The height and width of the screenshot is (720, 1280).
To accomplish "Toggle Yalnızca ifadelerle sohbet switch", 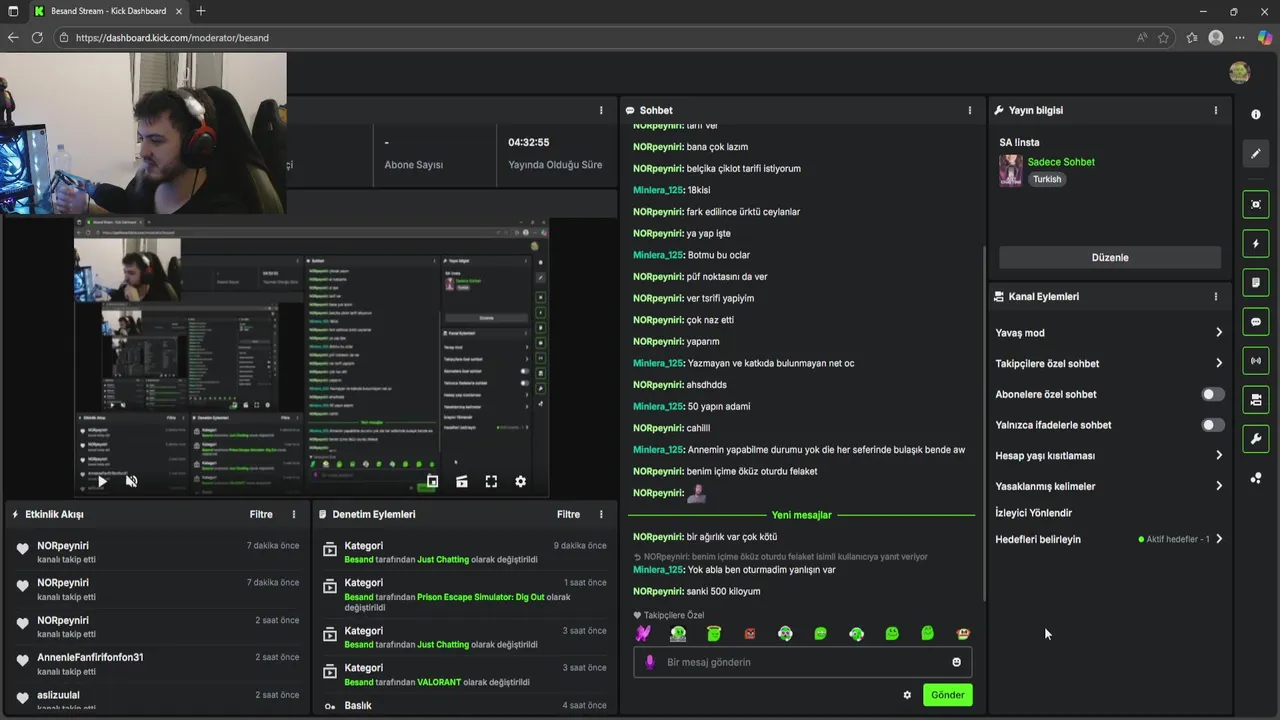I will coord(1212,425).
